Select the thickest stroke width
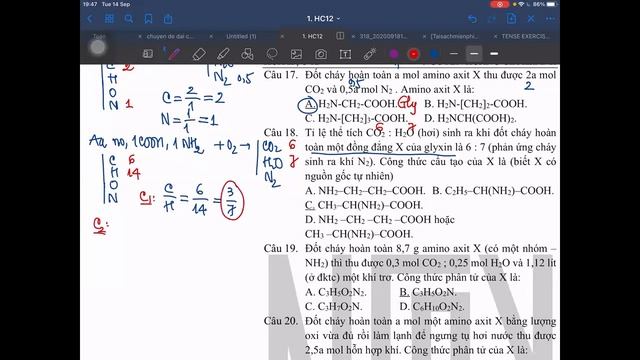 coord(494,53)
